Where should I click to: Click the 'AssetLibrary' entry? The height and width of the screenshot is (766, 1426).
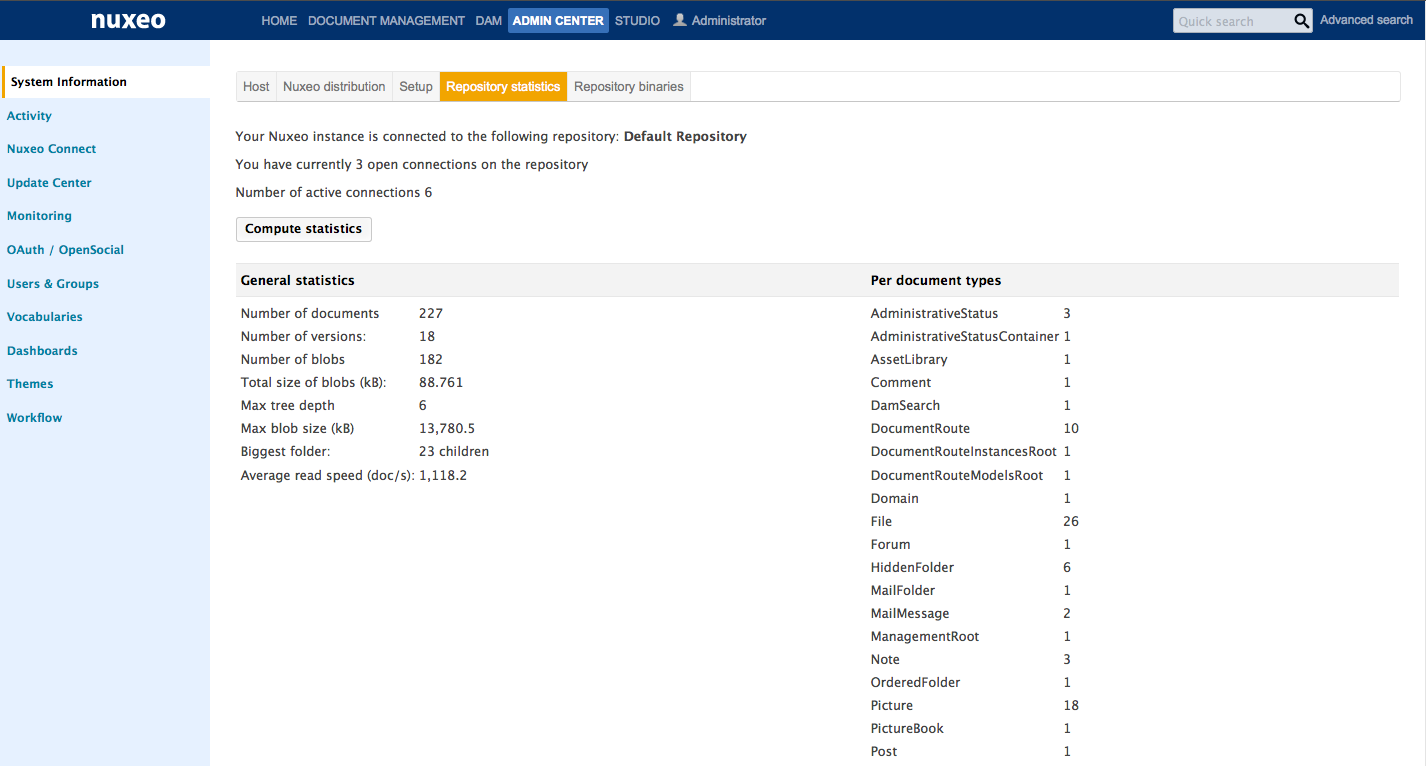909,359
